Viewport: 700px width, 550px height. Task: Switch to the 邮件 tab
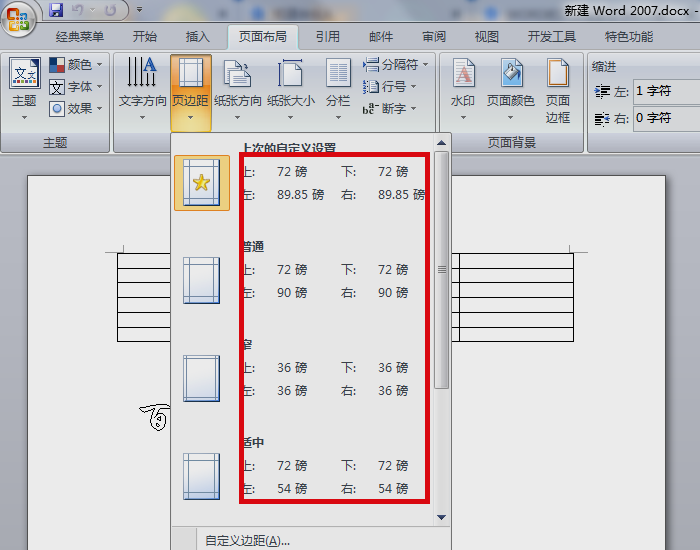click(x=381, y=37)
